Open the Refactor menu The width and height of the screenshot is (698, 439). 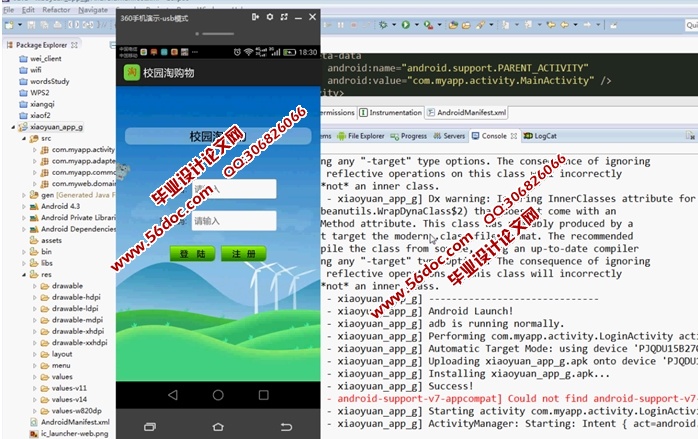tap(56, 9)
